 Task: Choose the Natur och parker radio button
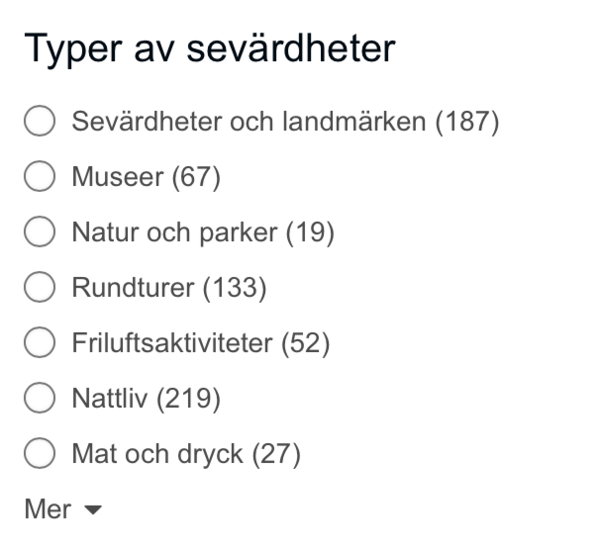pyautogui.click(x=39, y=233)
